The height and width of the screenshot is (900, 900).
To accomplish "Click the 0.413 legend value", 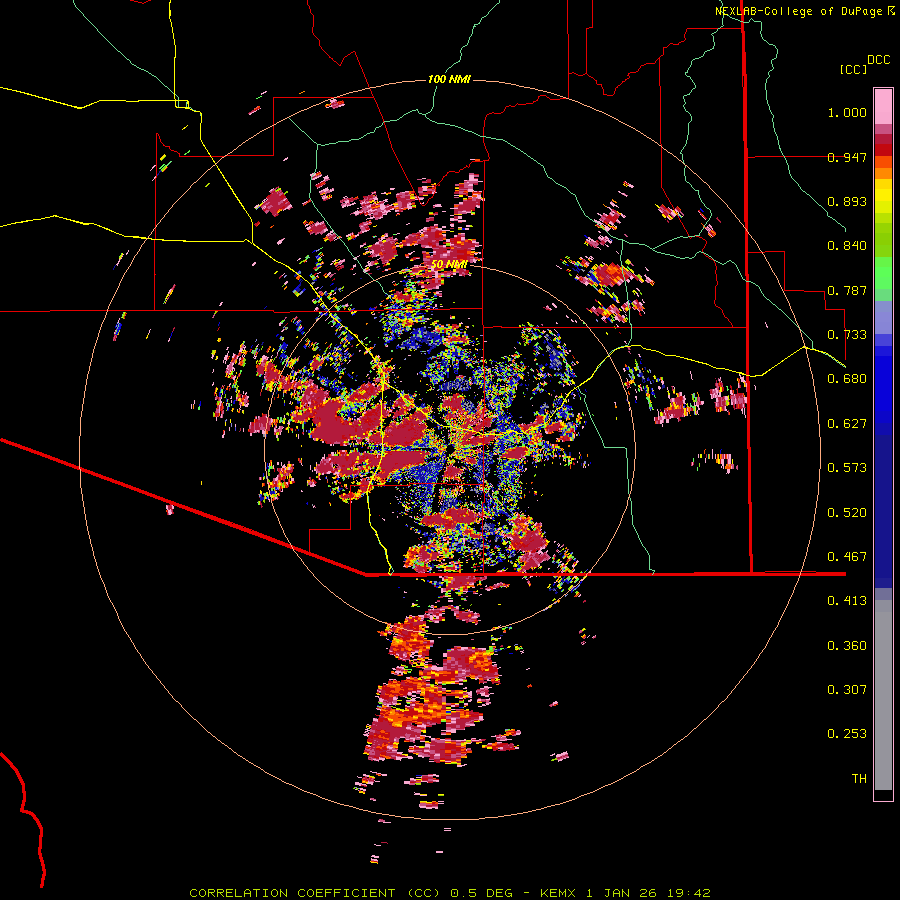I will tap(847, 601).
